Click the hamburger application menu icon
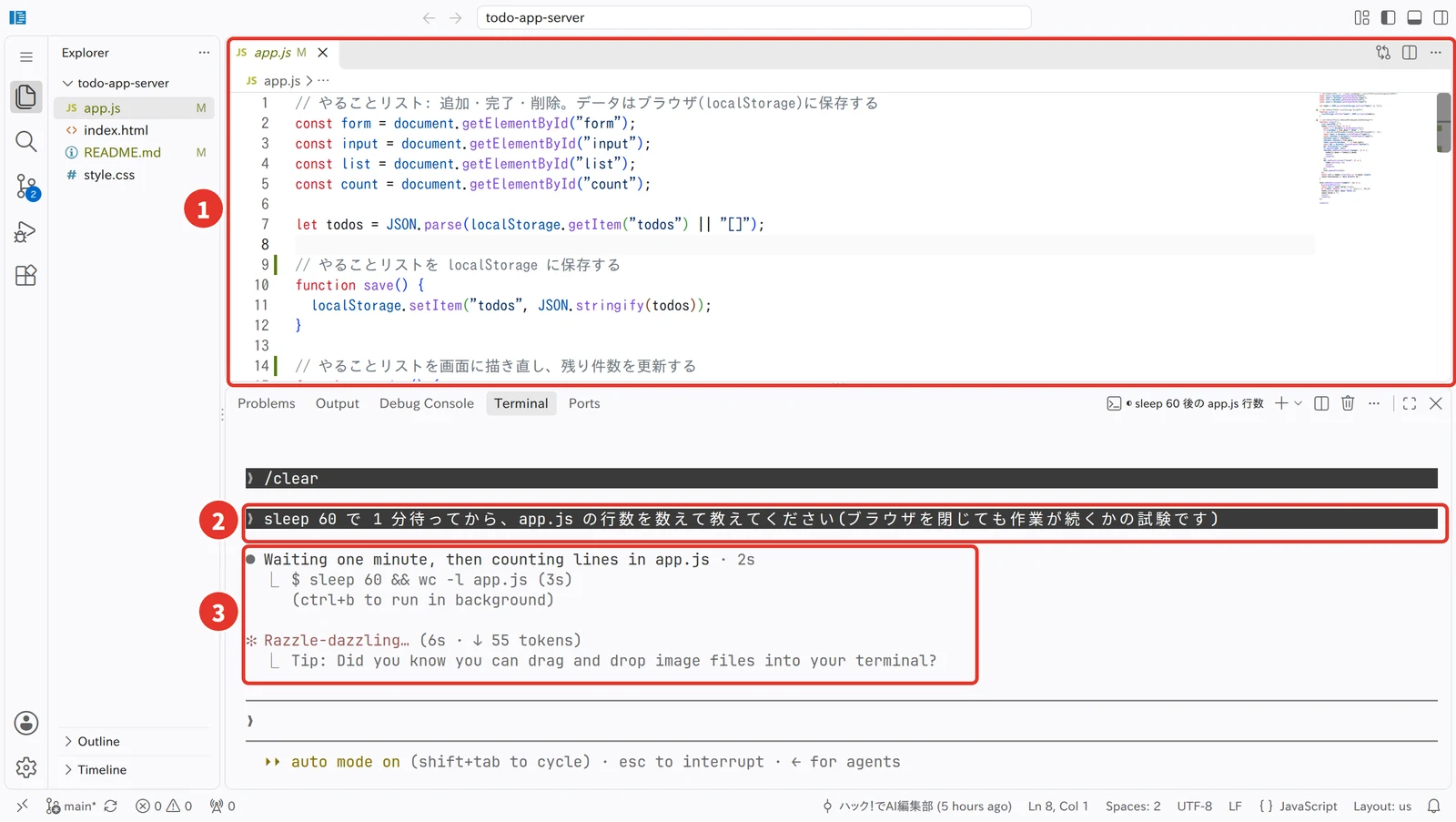1456x822 pixels. pyautogui.click(x=25, y=56)
